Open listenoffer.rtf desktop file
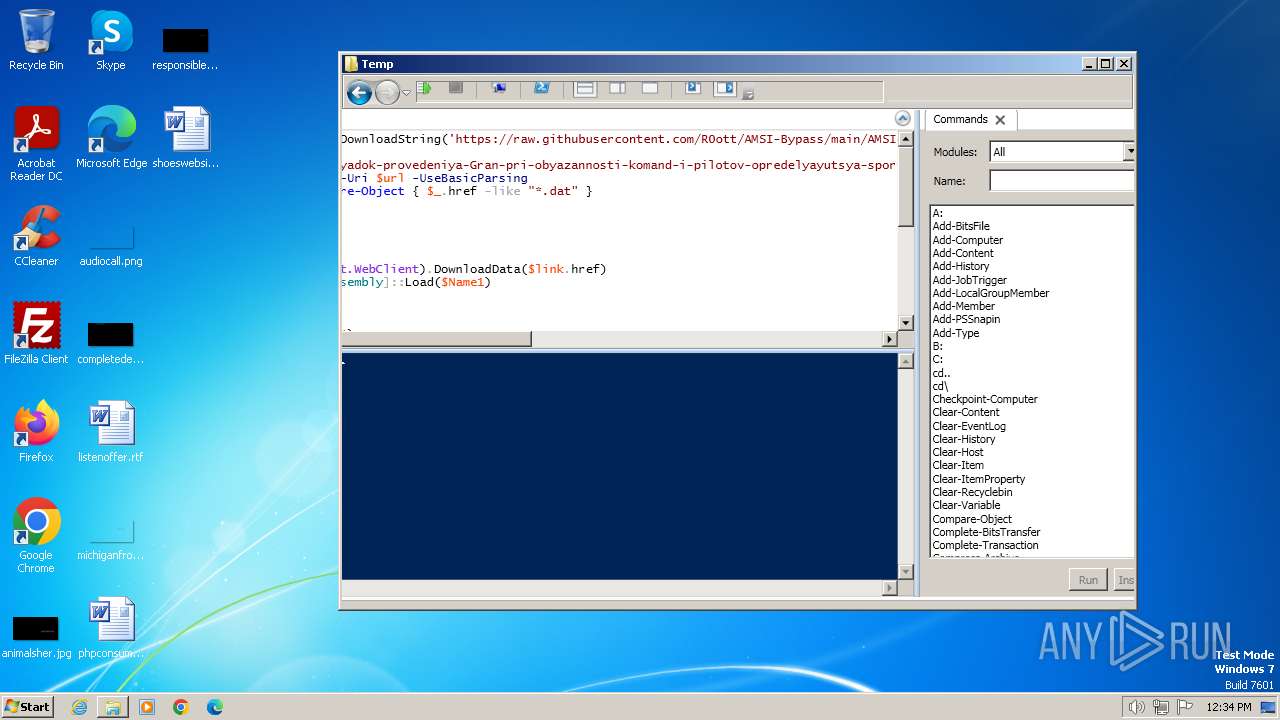Image resolution: width=1280 pixels, height=720 pixels. [x=111, y=432]
